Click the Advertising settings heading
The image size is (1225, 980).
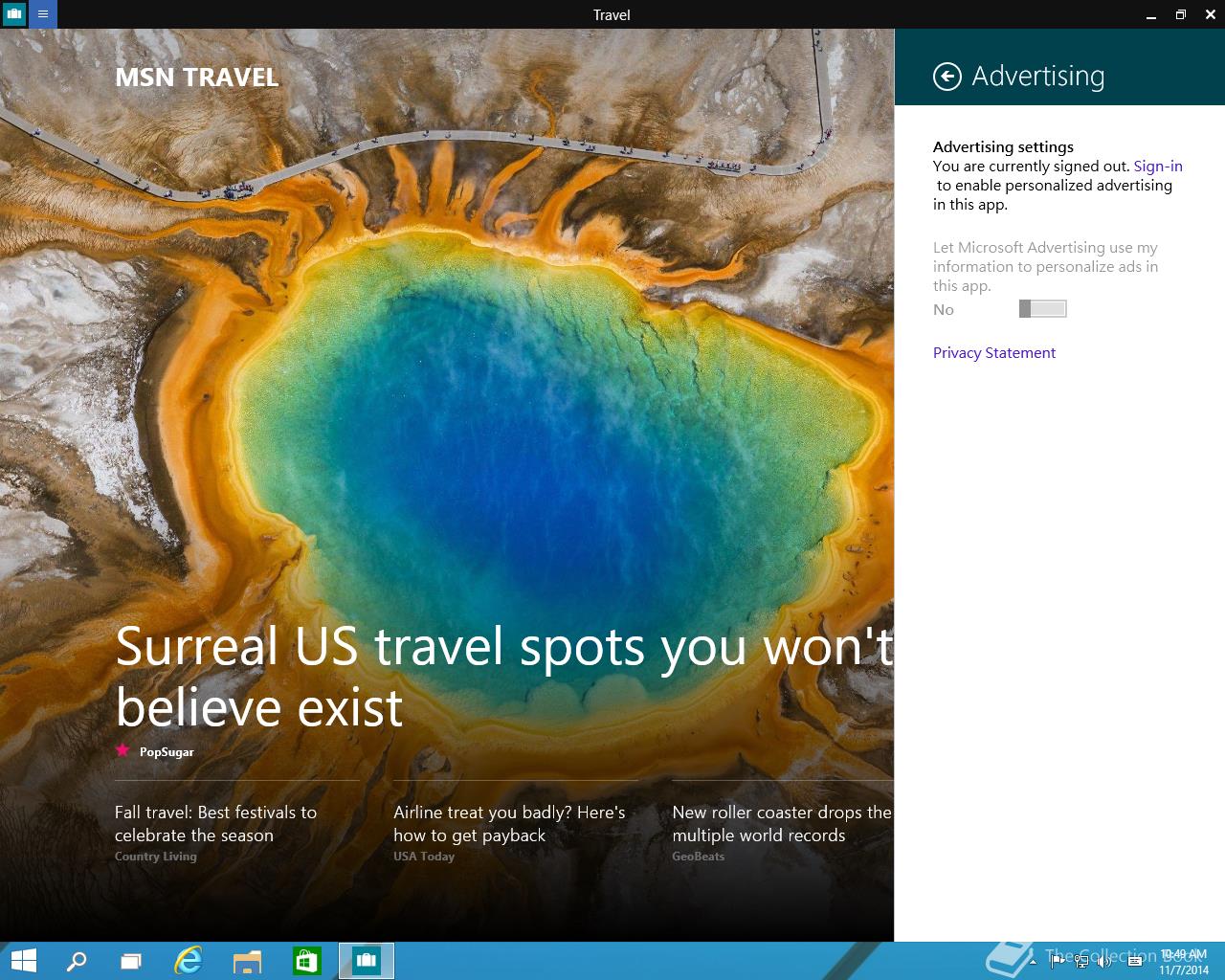click(x=1003, y=146)
